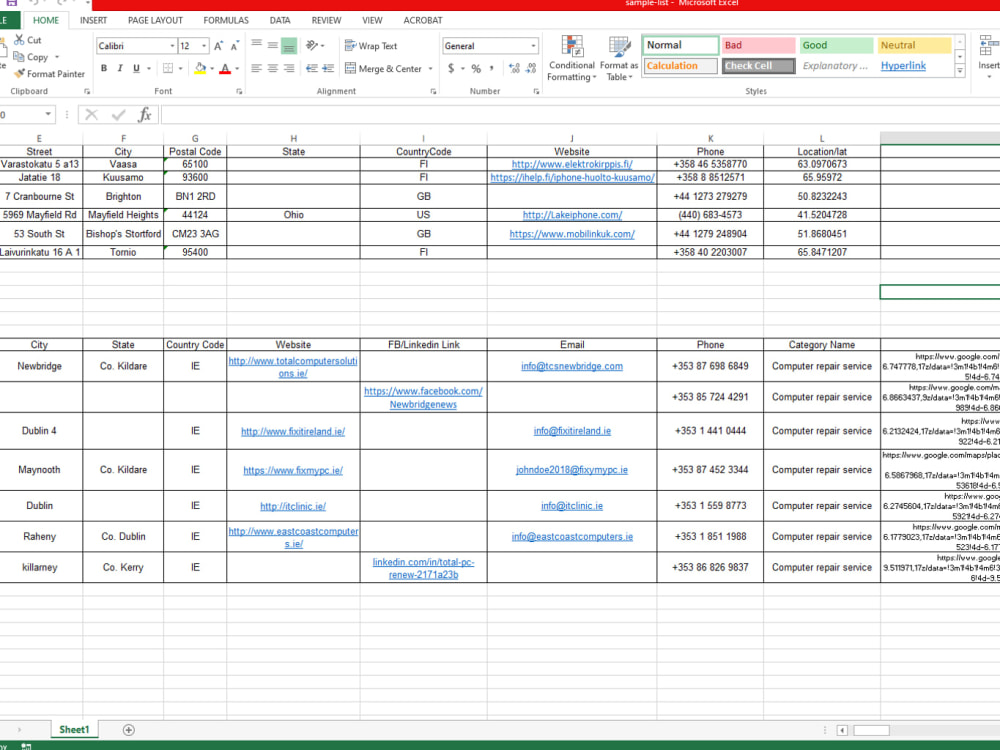Apply Percent Style format

pyautogui.click(x=476, y=68)
